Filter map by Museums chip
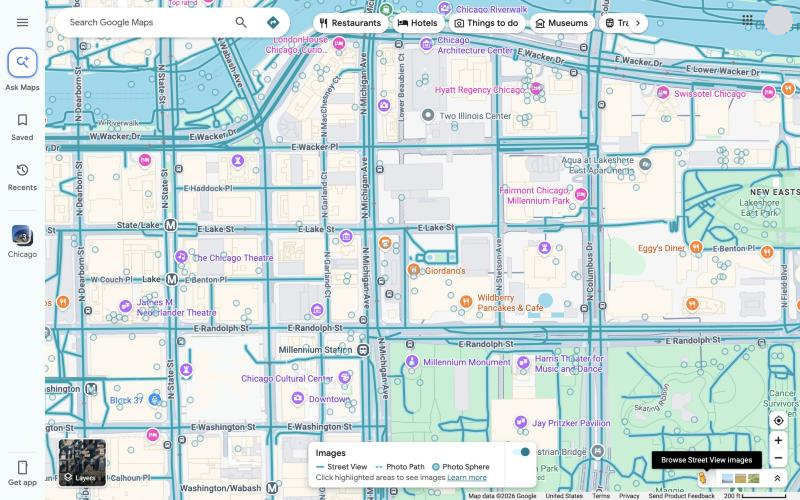Viewport: 800px width, 500px height. point(562,23)
